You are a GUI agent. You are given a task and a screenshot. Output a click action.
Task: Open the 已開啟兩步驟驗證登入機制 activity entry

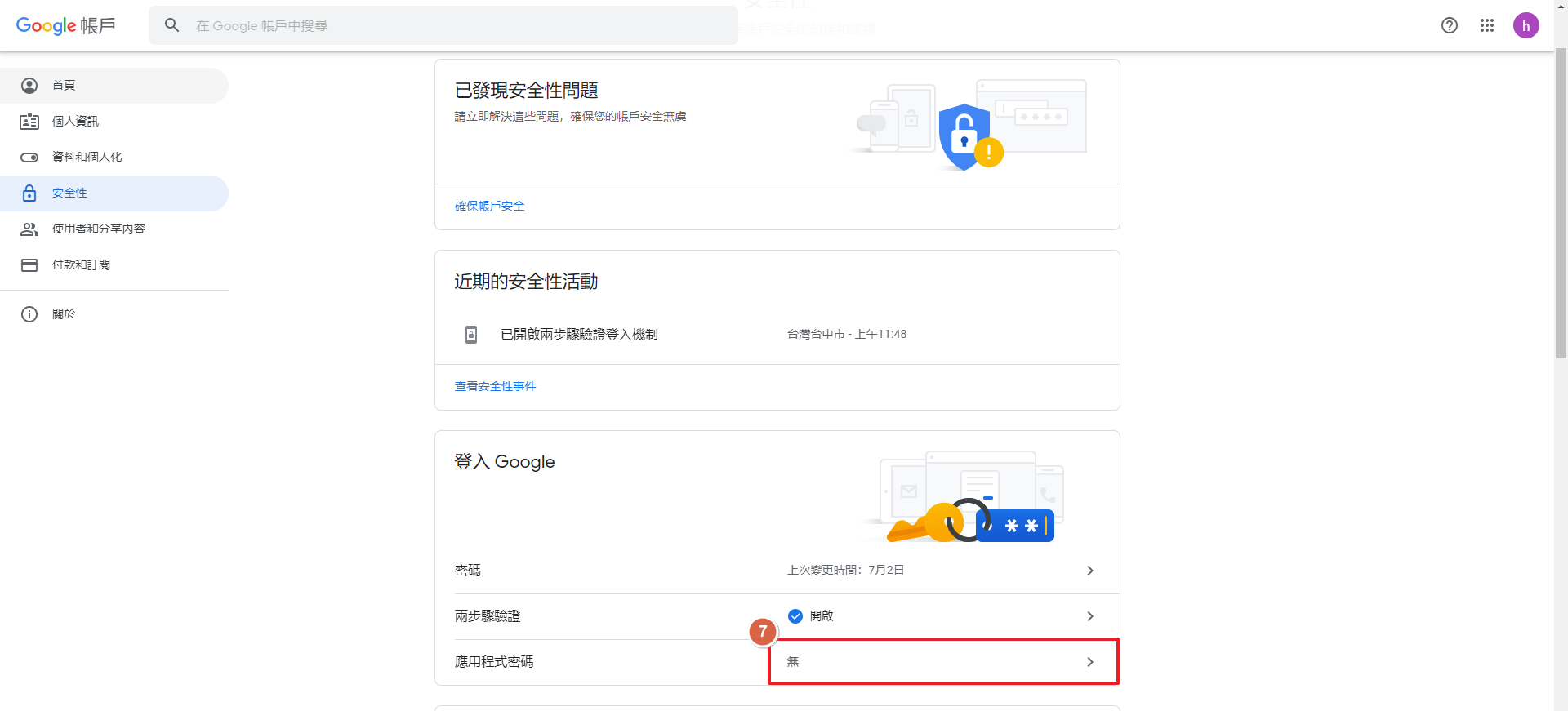(579, 335)
